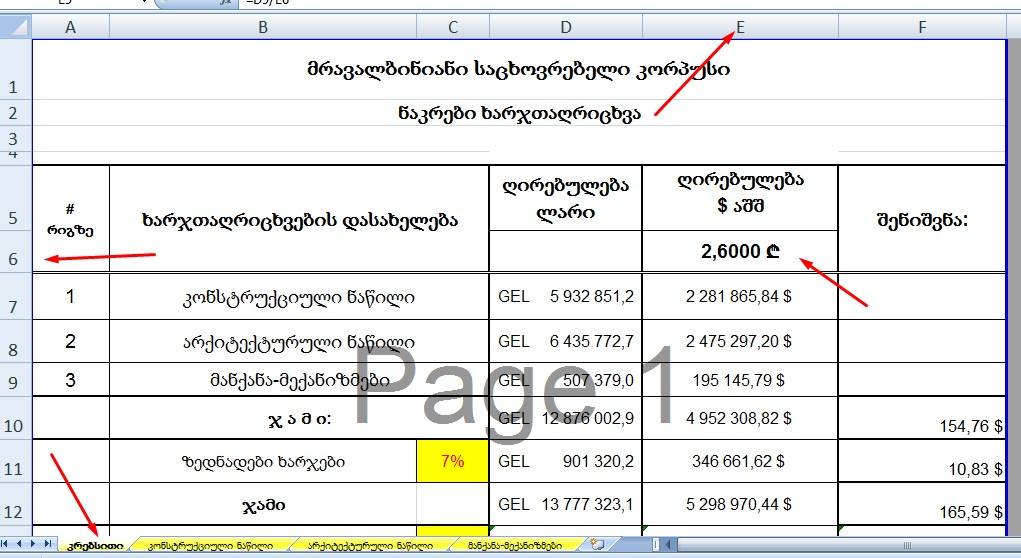Viewport: 1021px width, 558px height.
Task: Select row 2 header
Action: (x=16, y=113)
